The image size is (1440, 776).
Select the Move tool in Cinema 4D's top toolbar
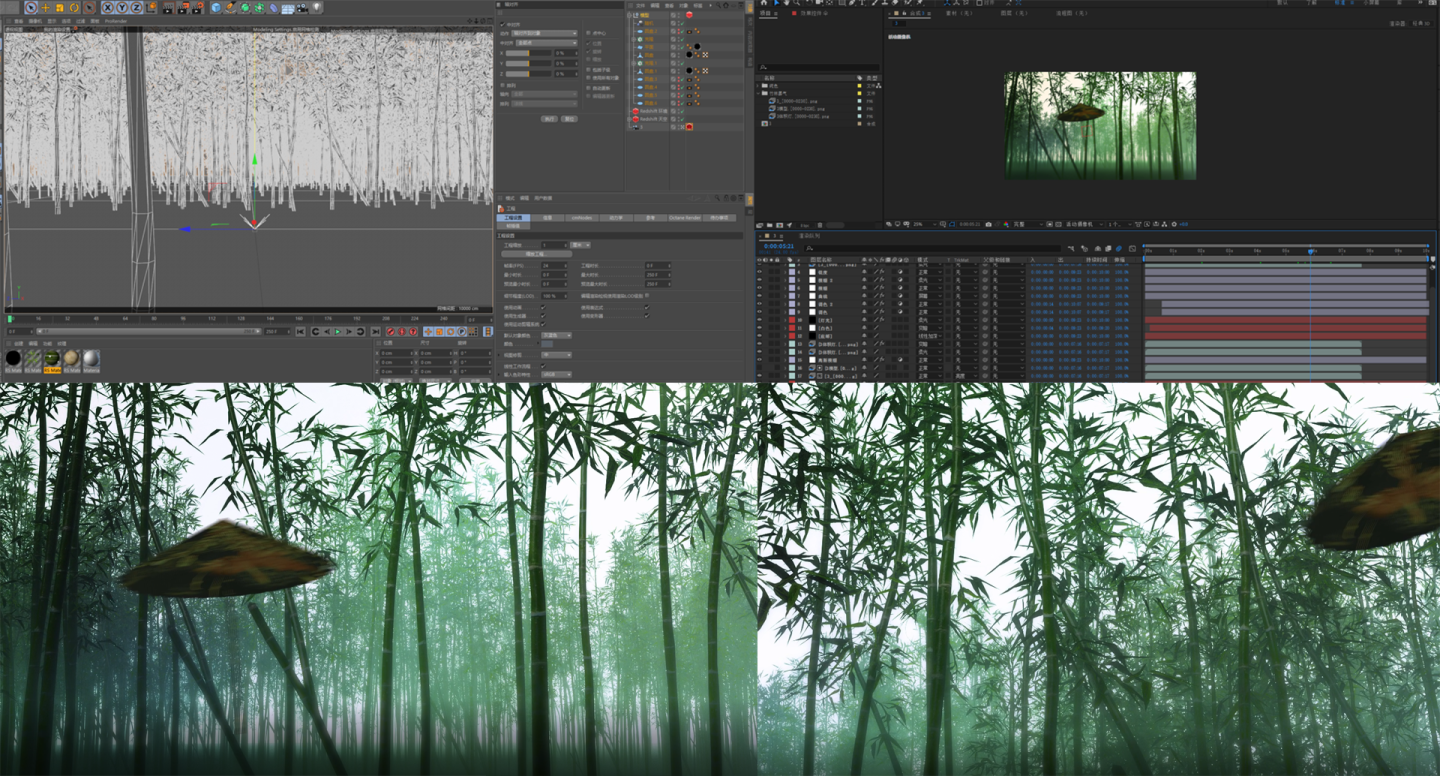pyautogui.click(x=44, y=9)
